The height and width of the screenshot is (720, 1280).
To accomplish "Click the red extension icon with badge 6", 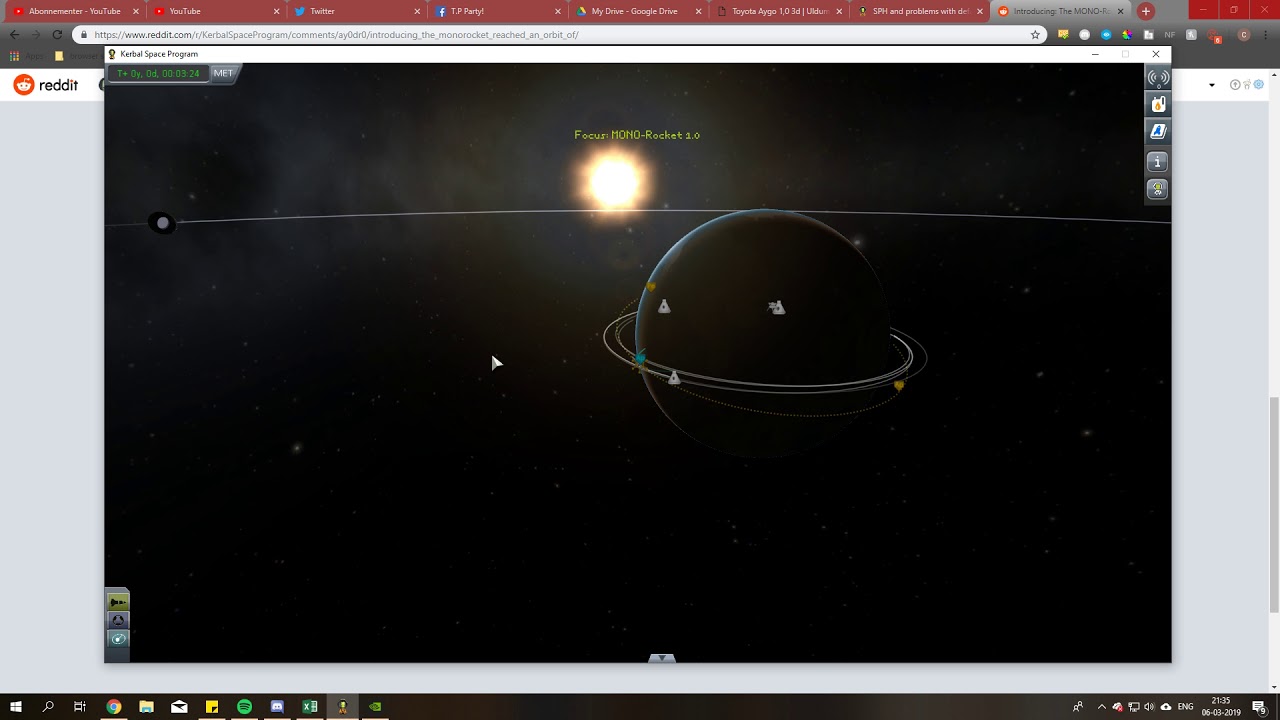I will (x=1215, y=35).
